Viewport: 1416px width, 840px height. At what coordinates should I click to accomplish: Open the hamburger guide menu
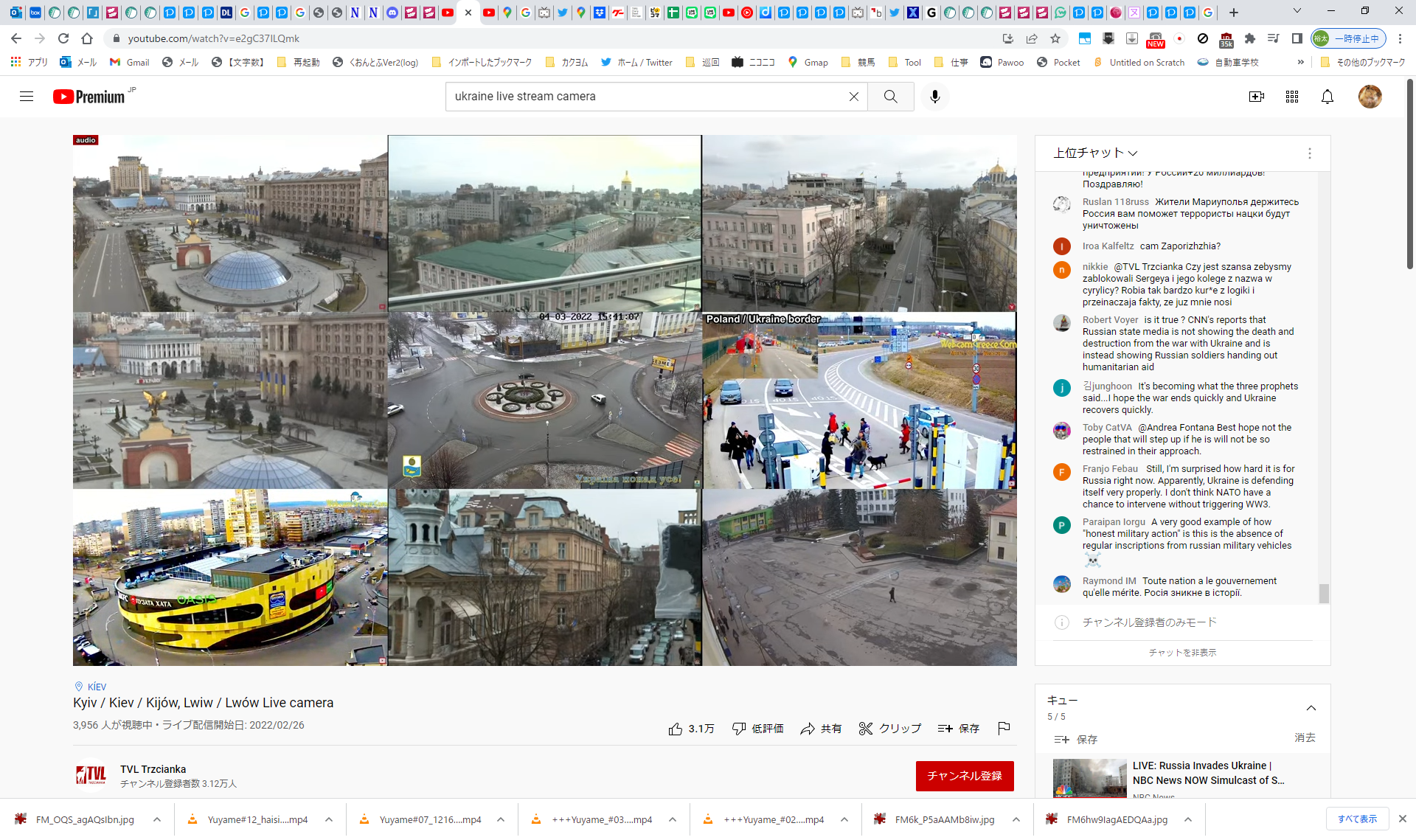[27, 97]
